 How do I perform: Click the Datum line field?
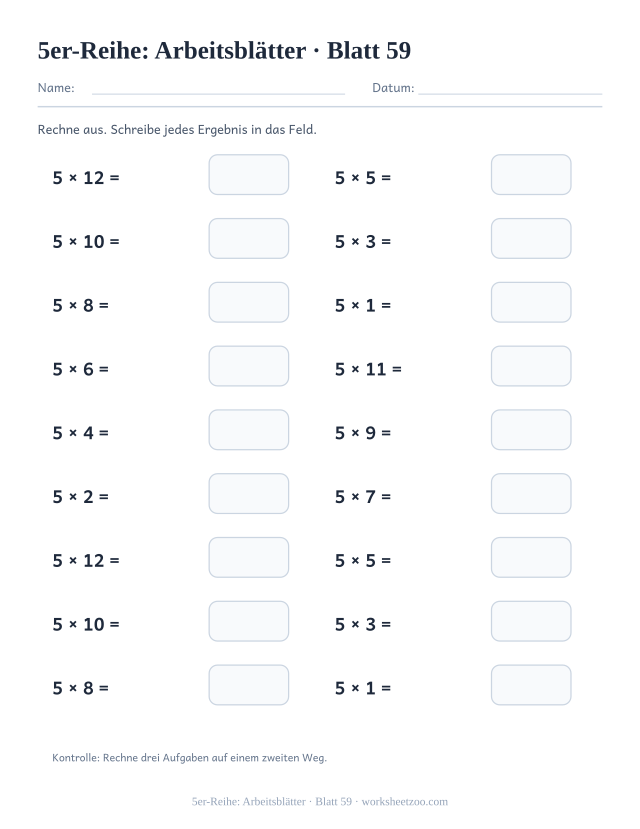510,88
